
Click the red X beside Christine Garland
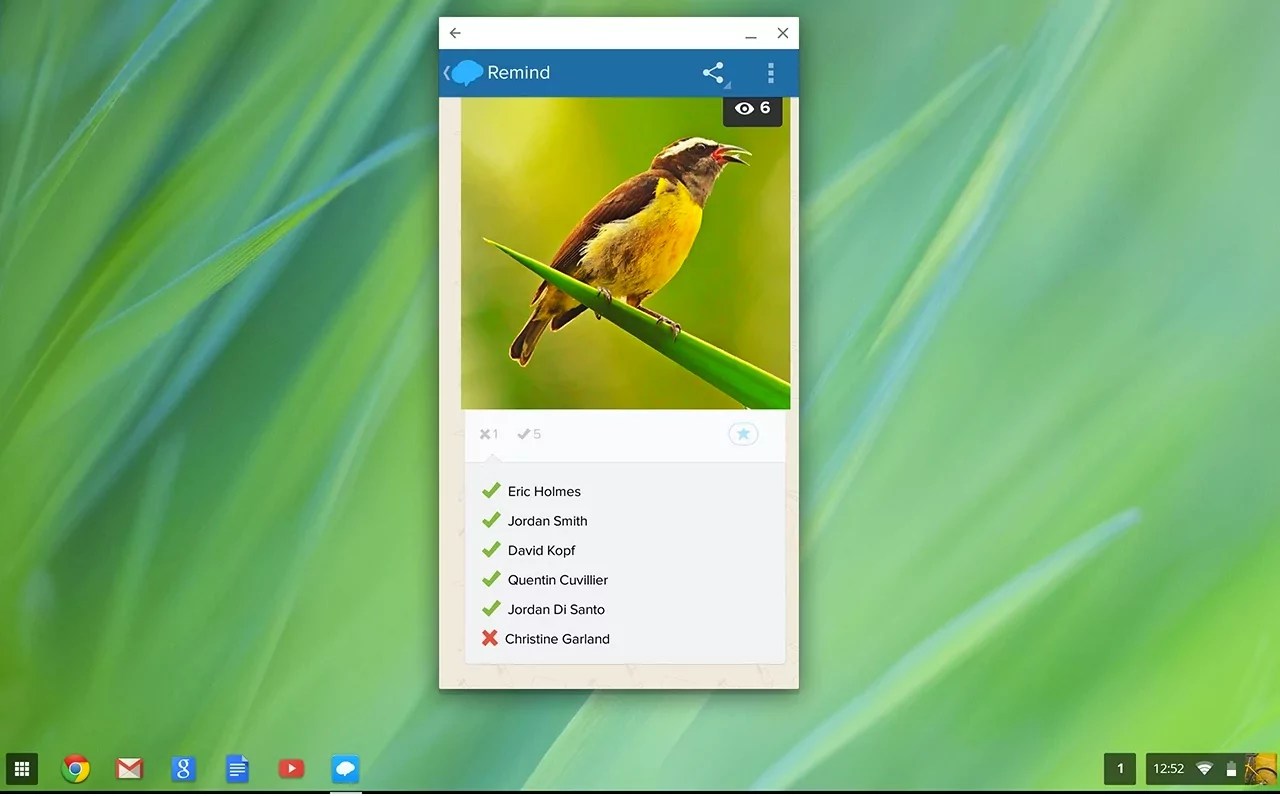pyautogui.click(x=490, y=637)
